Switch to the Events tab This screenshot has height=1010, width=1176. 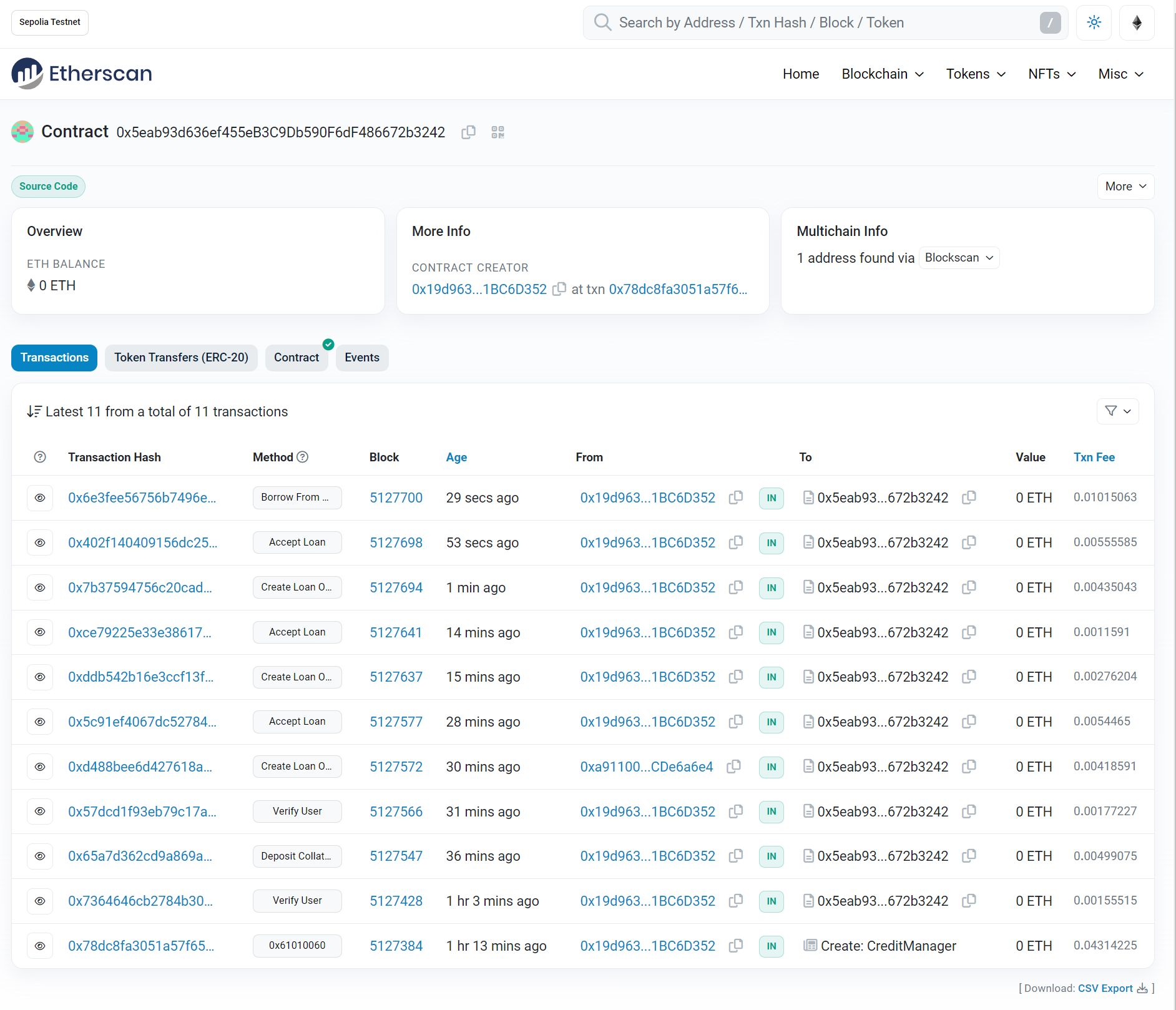point(362,358)
